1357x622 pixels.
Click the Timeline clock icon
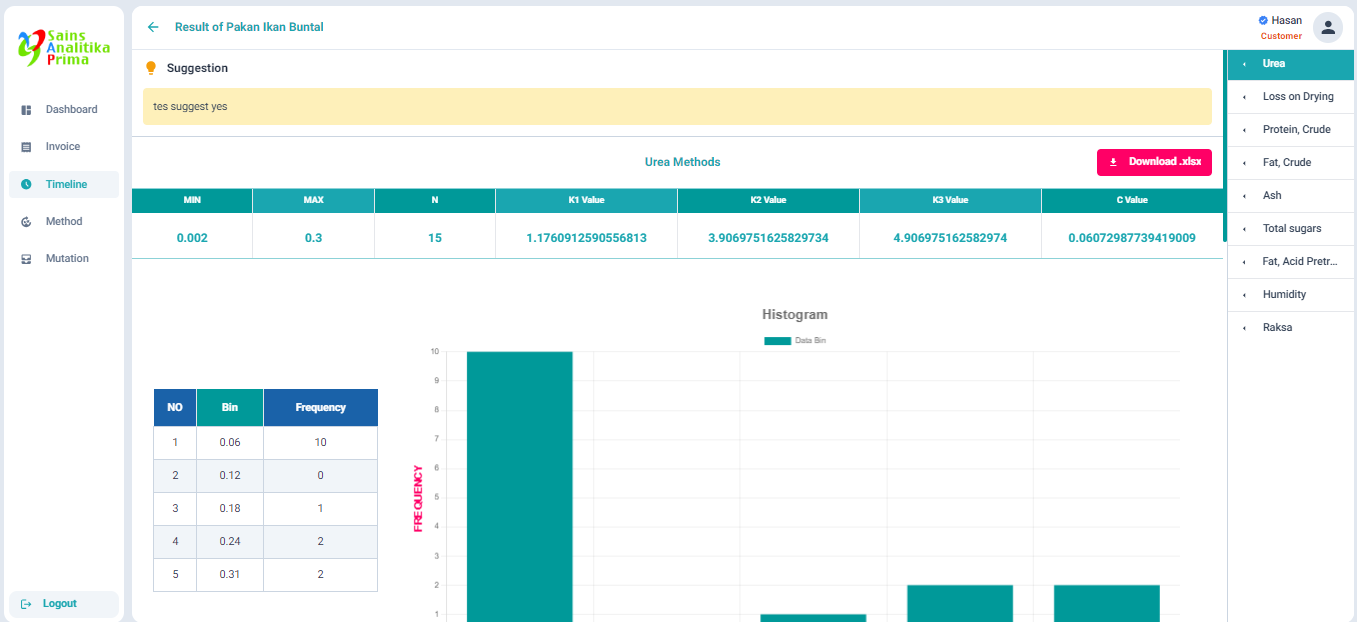(x=27, y=184)
